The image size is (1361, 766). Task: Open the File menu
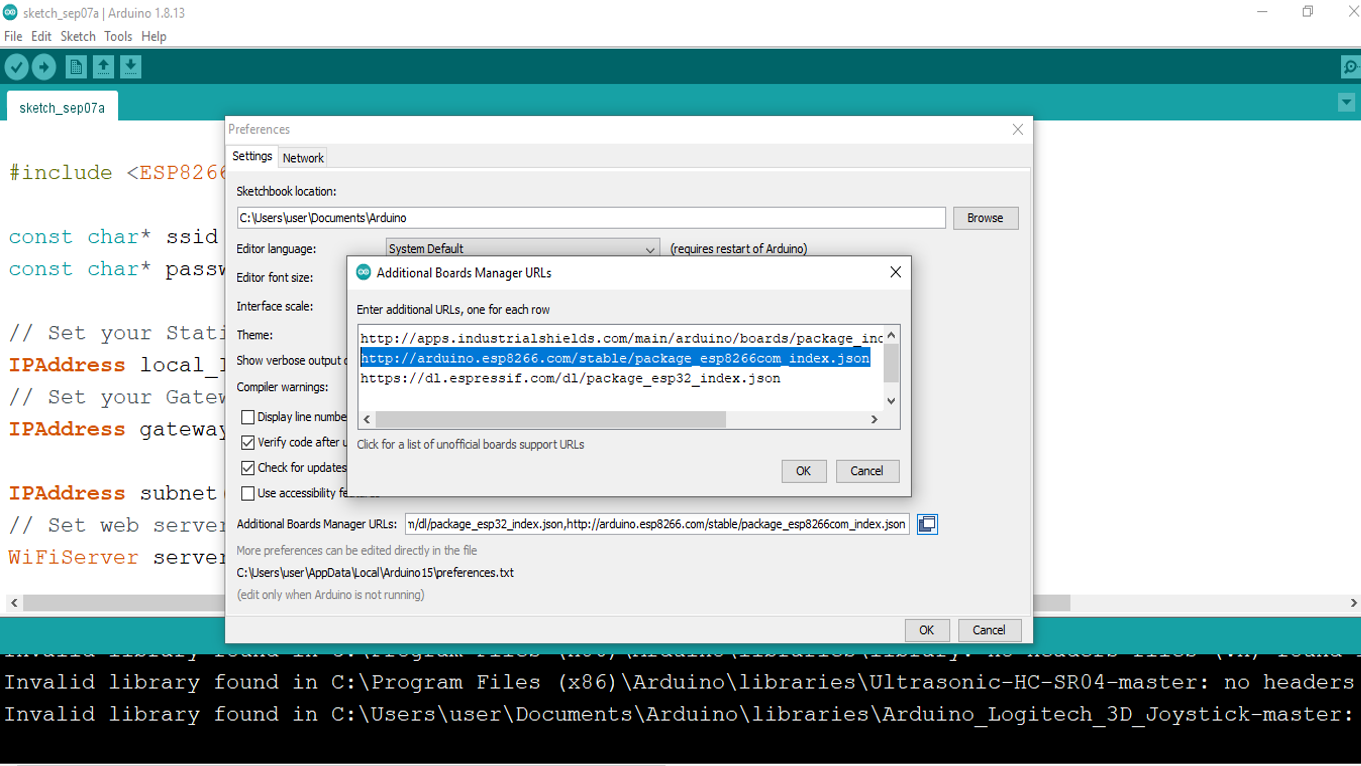(13, 36)
